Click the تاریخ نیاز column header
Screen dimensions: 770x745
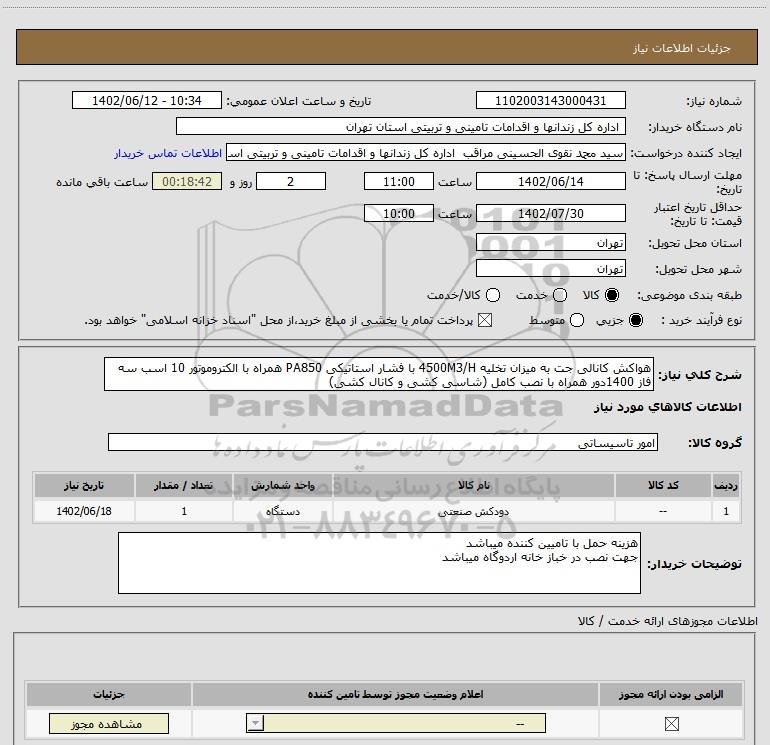84,485
